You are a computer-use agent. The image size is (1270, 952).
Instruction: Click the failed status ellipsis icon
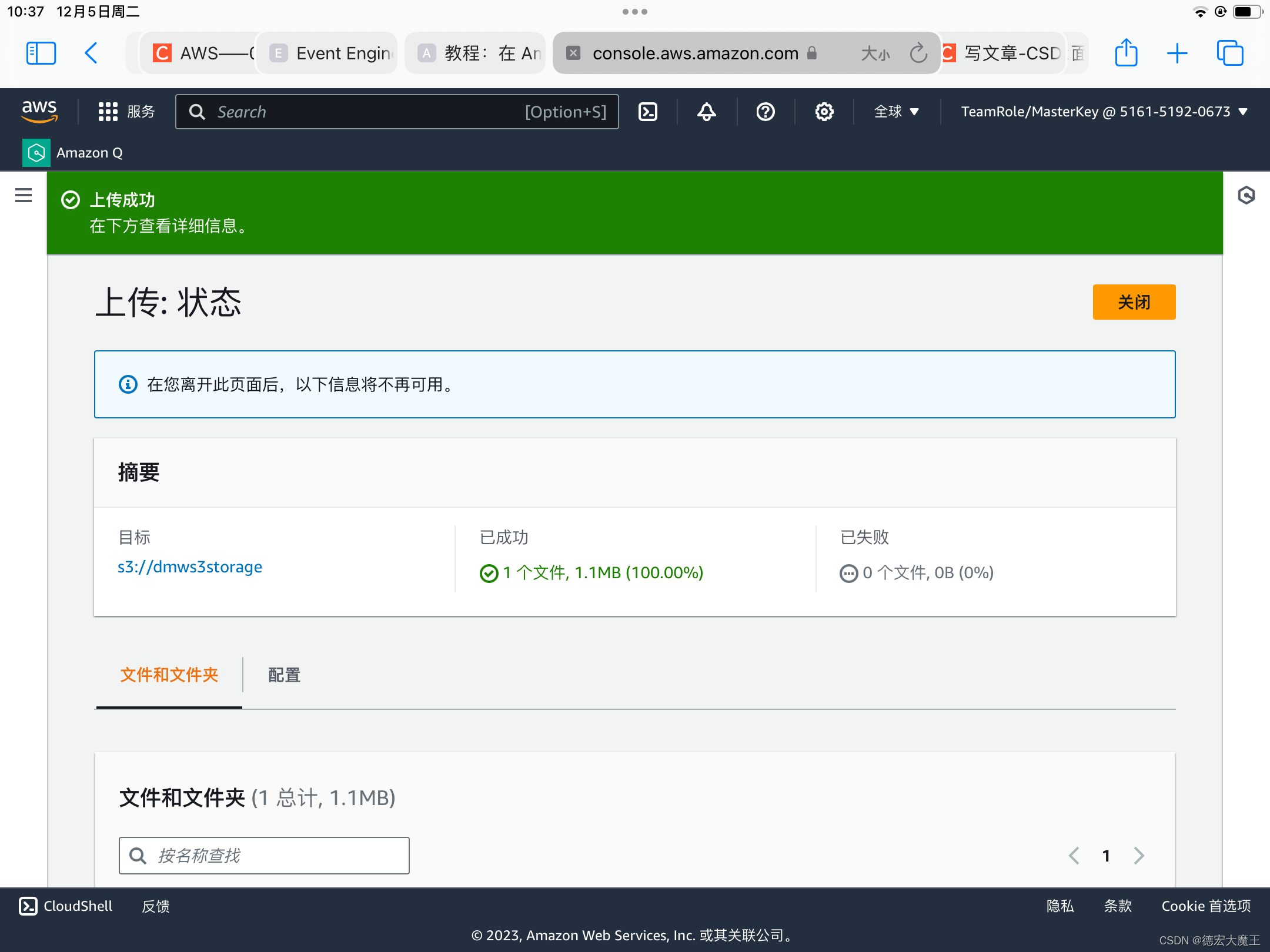pos(848,573)
